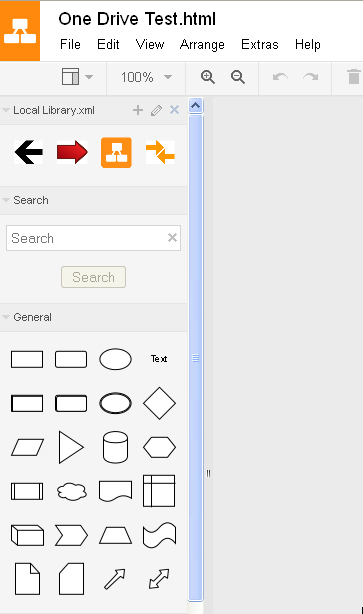
Task: Open the Extras menu
Action: point(260,45)
